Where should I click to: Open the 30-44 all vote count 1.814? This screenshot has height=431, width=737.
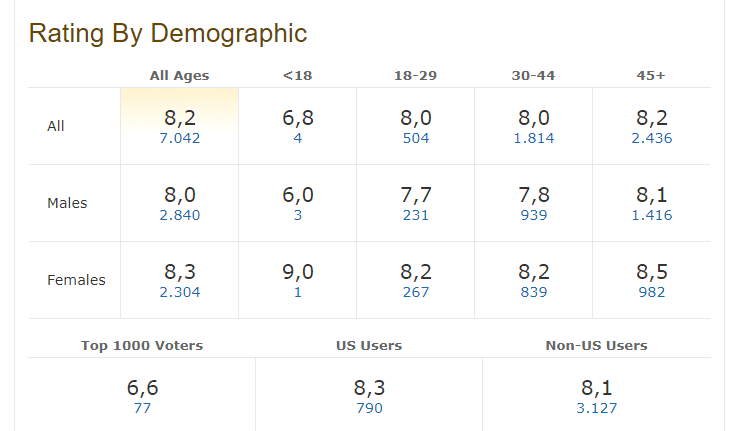533,139
